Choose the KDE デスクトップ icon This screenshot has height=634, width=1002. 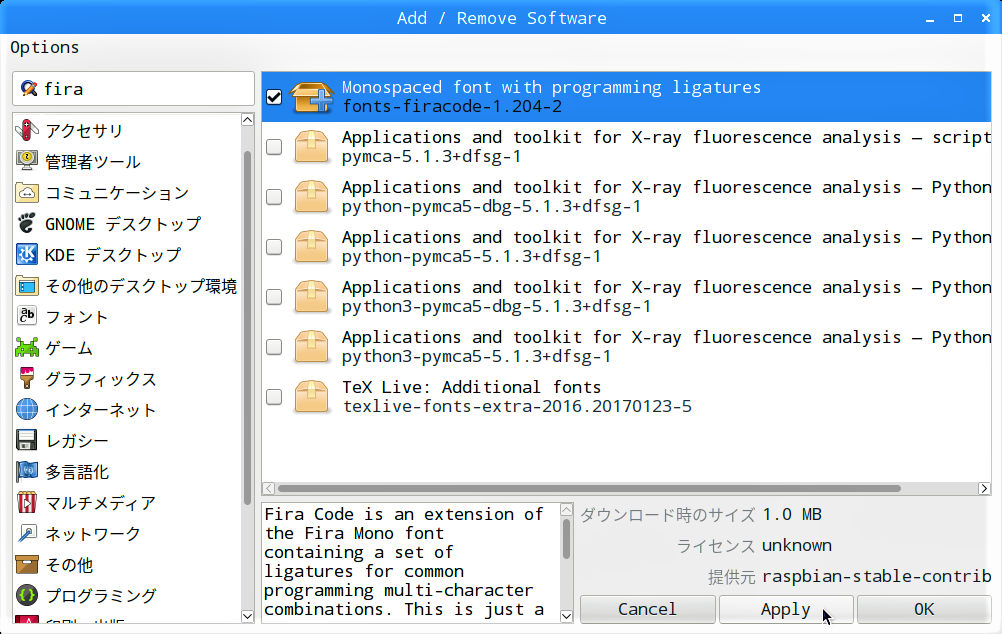27,254
